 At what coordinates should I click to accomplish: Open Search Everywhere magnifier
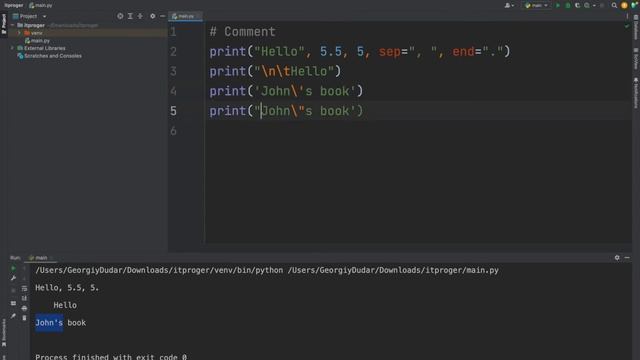(x=614, y=5)
